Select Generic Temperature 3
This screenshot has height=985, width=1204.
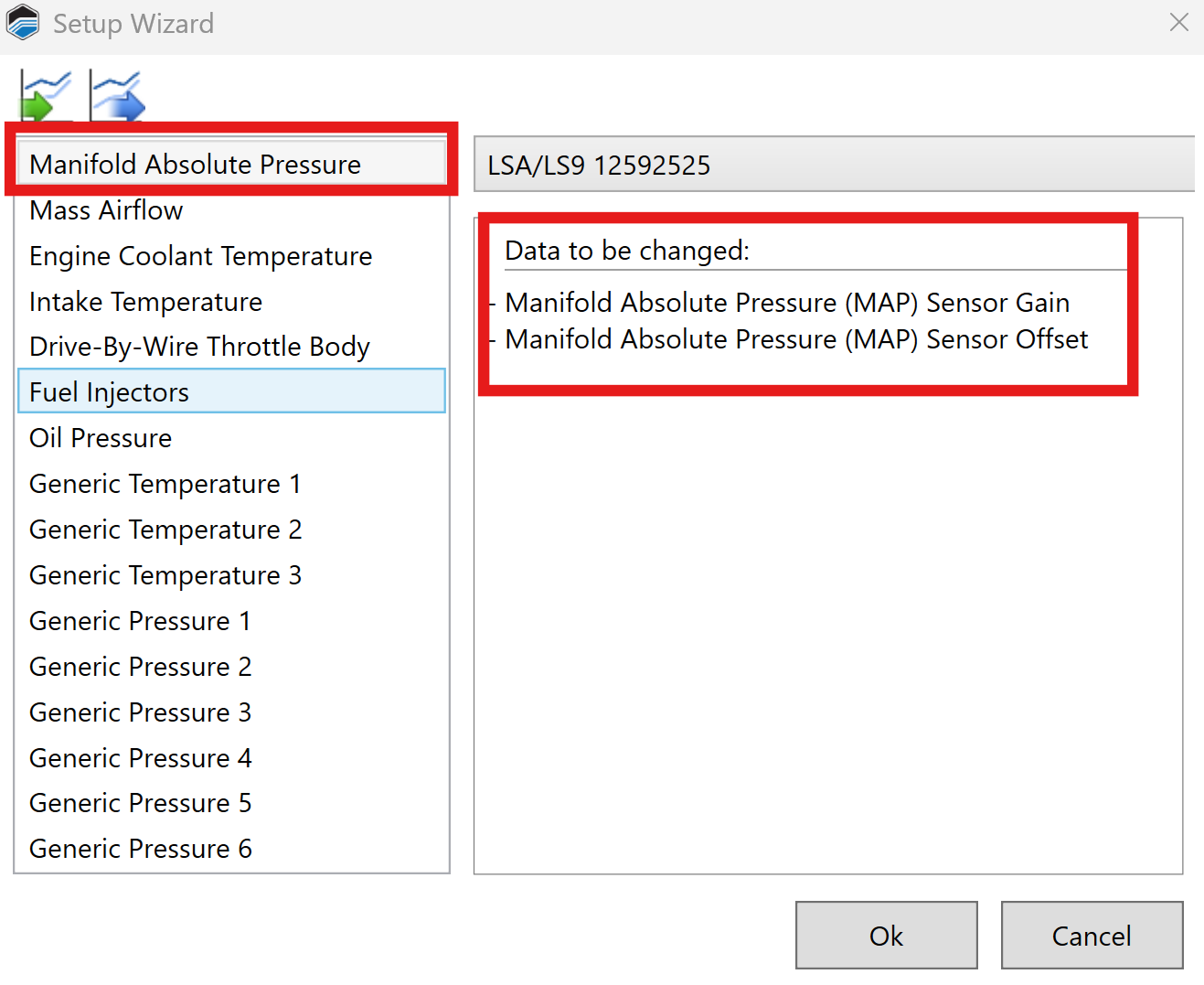pos(165,575)
